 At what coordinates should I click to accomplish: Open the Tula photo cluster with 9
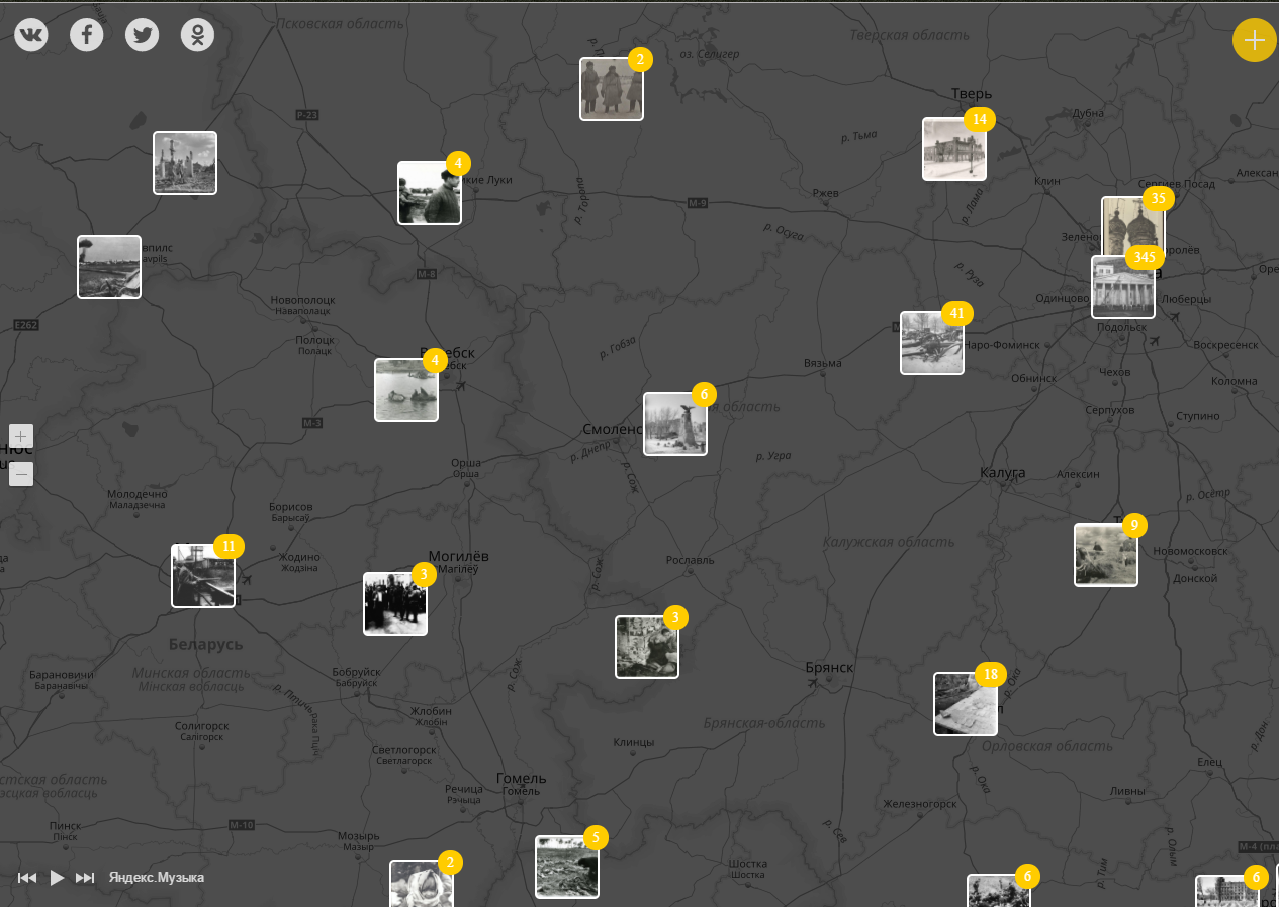tap(1106, 555)
